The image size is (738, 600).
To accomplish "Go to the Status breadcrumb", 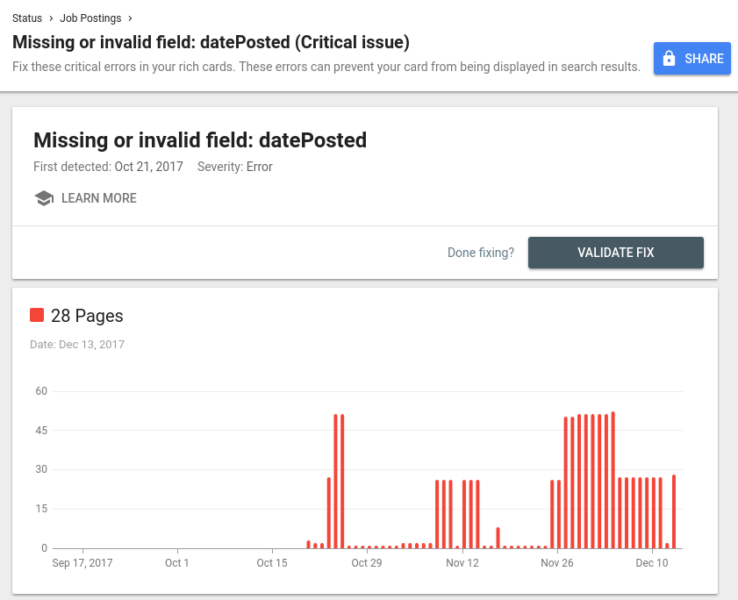I will (27, 18).
